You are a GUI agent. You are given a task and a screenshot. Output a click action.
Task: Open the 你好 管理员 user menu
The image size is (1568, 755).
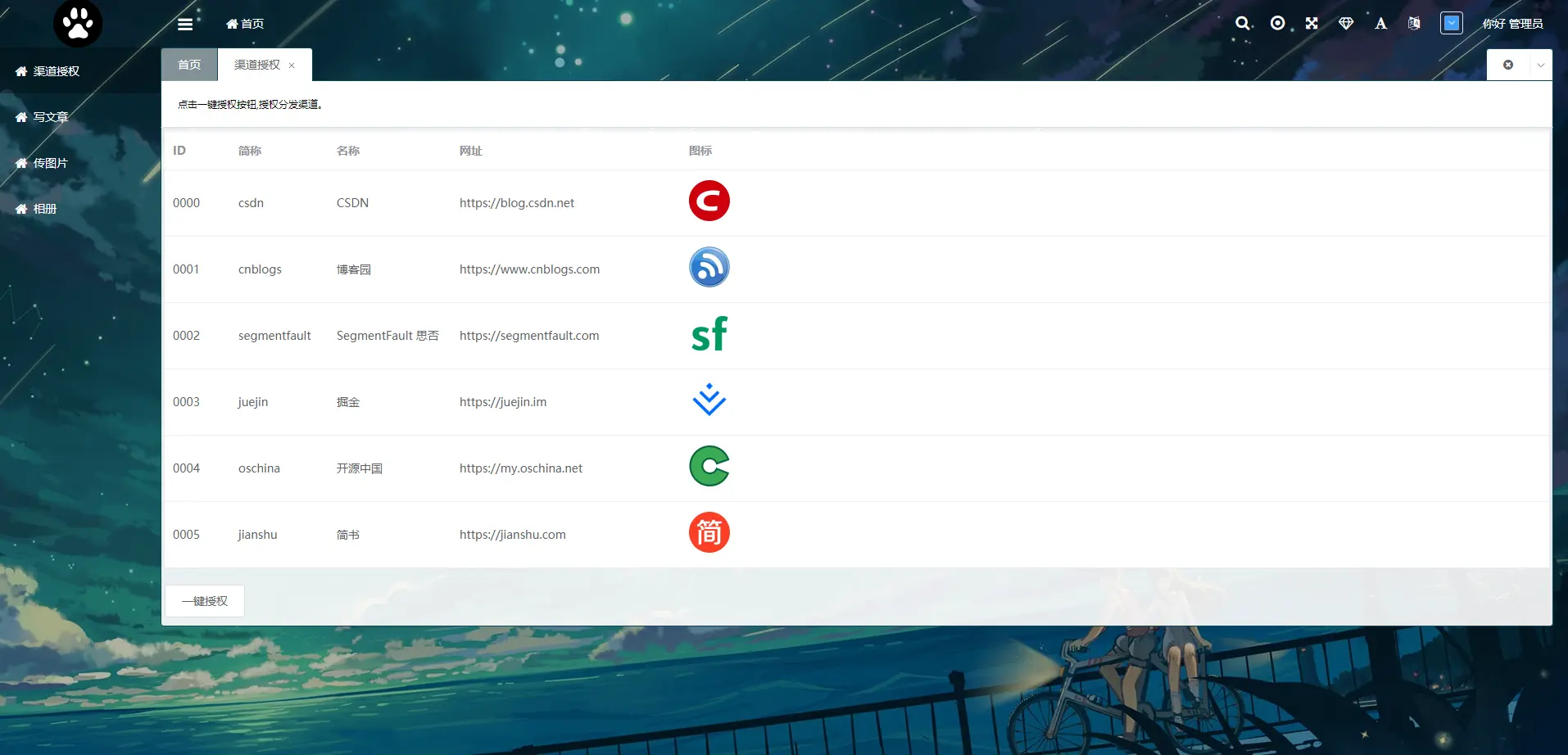(1512, 24)
